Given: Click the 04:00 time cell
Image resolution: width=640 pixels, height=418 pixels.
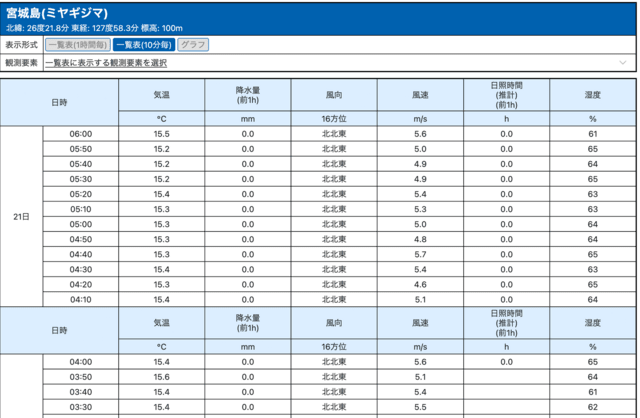Looking at the screenshot, I should click(x=81, y=362).
